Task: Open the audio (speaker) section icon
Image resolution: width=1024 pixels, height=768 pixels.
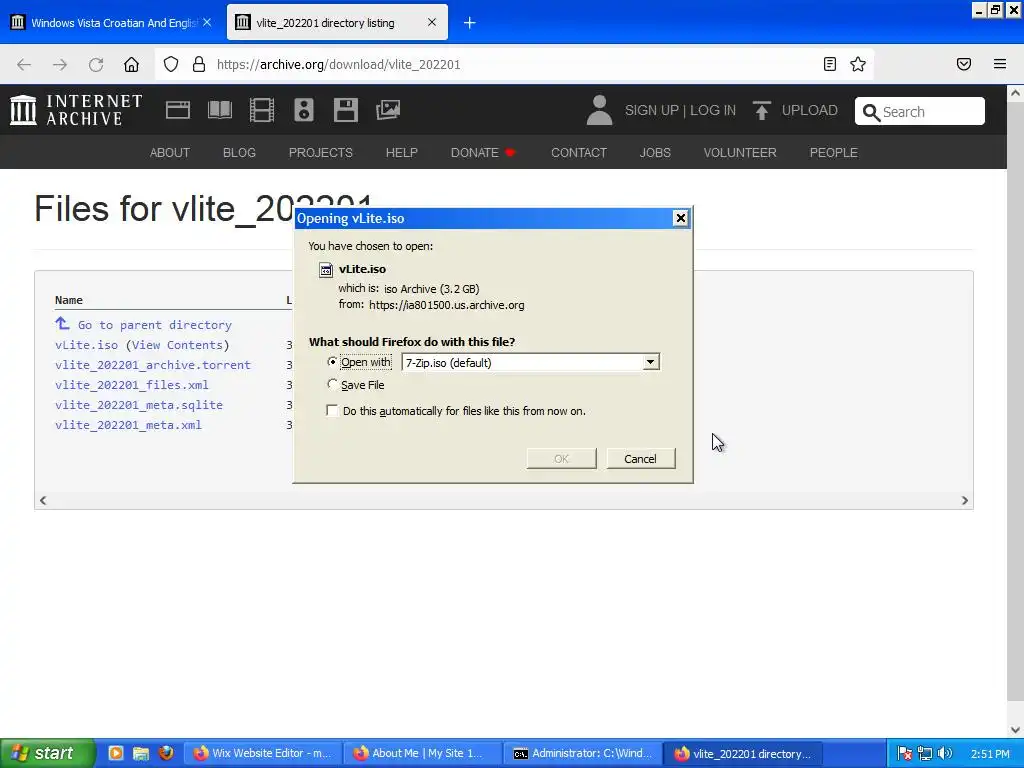Action: 304,110
